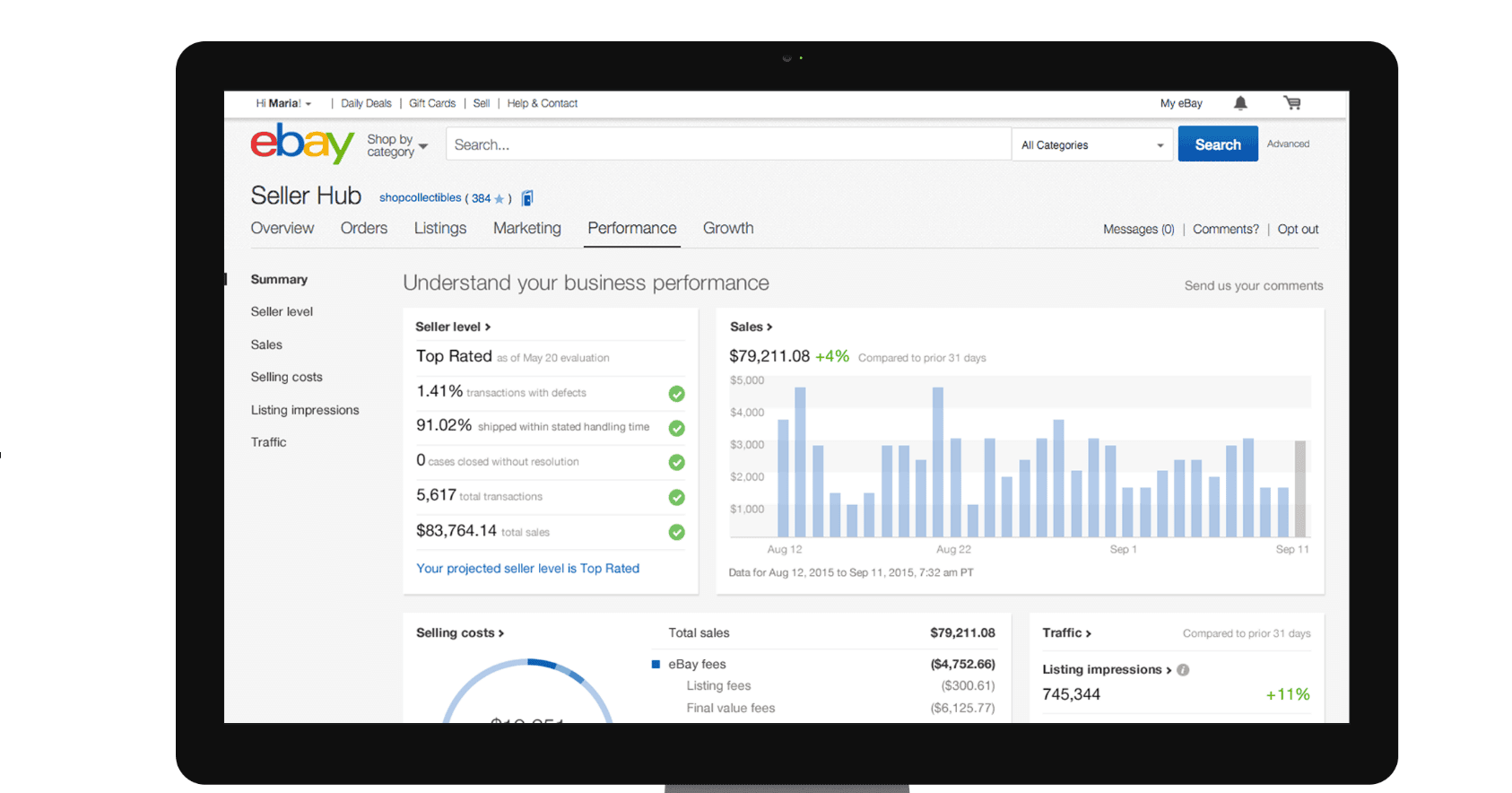The height and width of the screenshot is (793, 1512).
Task: Click the $79,211.08 sales amount
Action: 769,356
